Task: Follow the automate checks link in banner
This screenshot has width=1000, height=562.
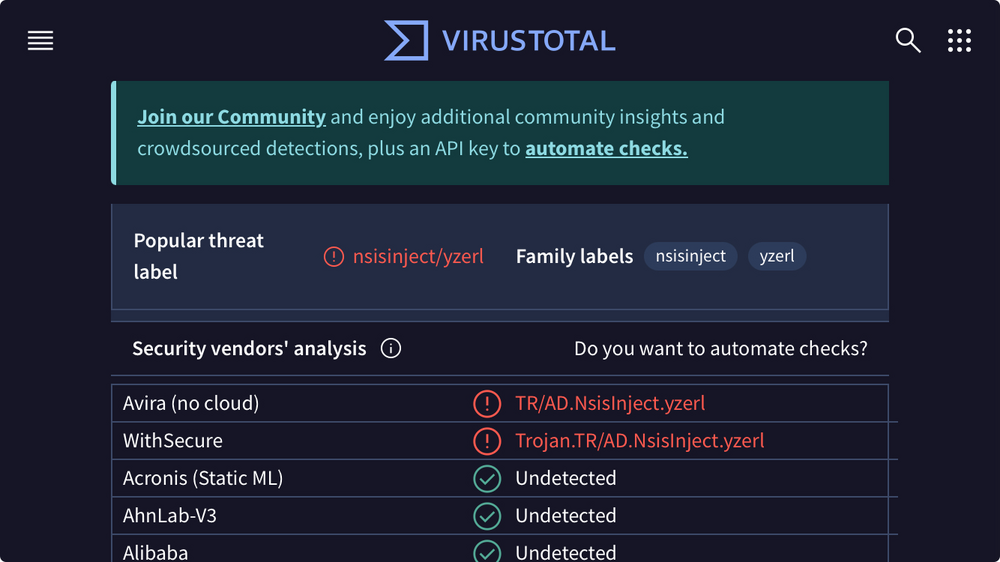Action: click(x=607, y=148)
